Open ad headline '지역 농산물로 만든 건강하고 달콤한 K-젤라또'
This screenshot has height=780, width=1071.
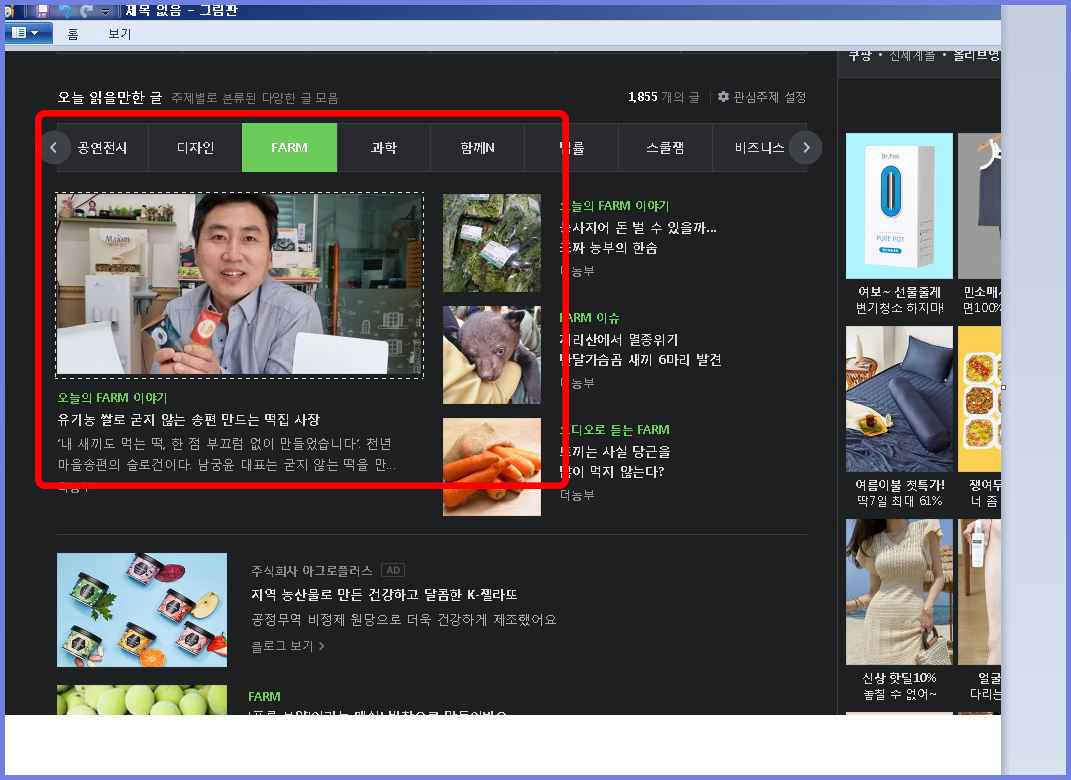384,595
